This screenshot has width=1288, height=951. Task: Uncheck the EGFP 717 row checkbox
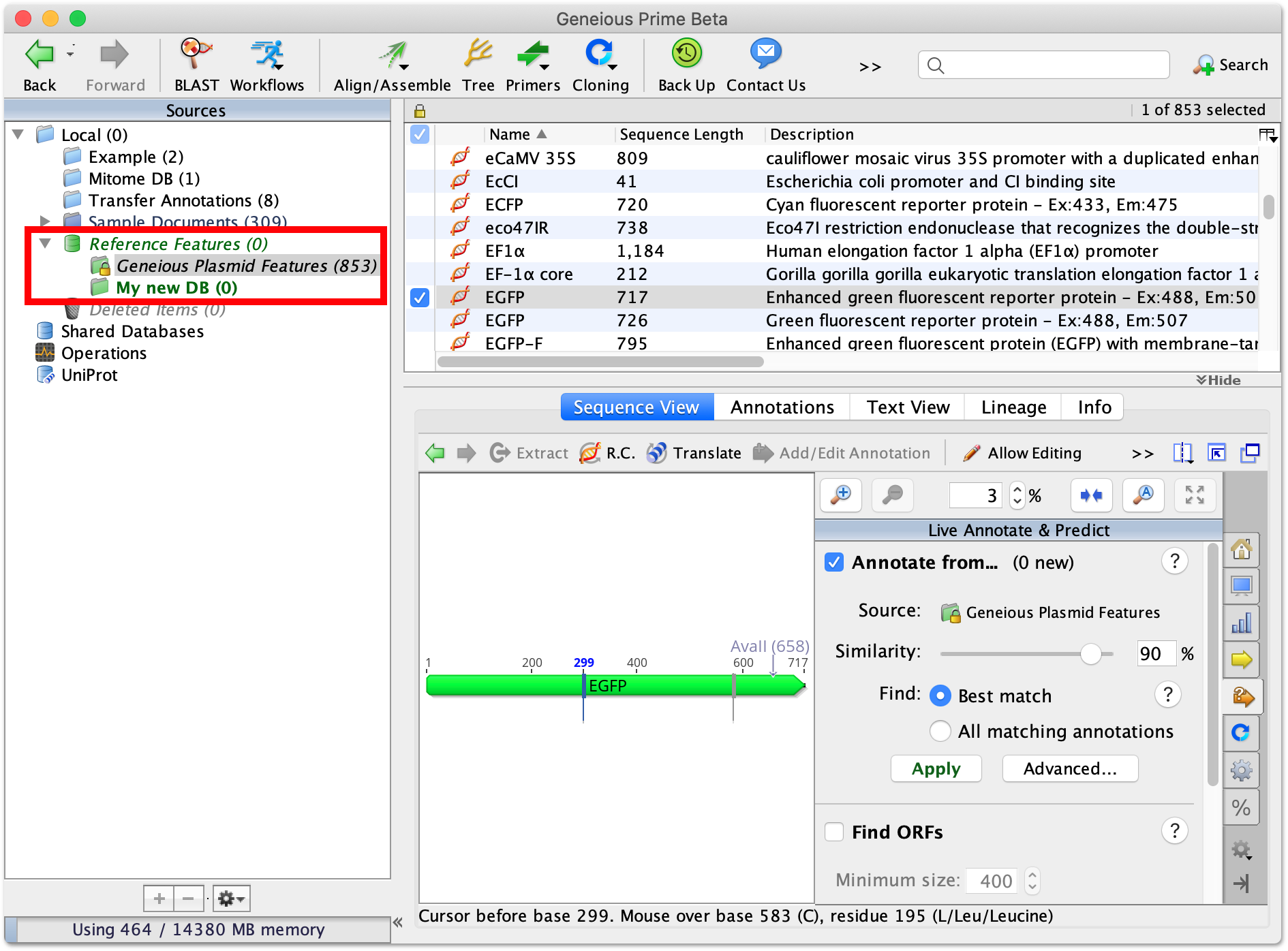420,298
